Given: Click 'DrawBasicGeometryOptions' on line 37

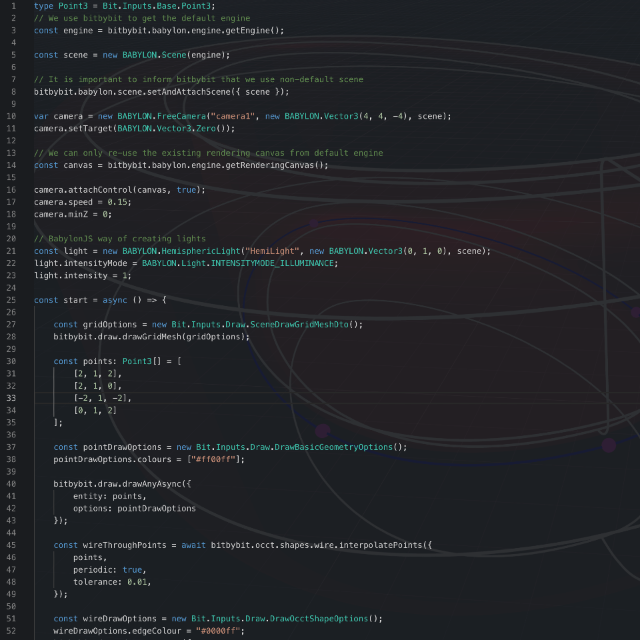Looking at the screenshot, I should 333,447.
